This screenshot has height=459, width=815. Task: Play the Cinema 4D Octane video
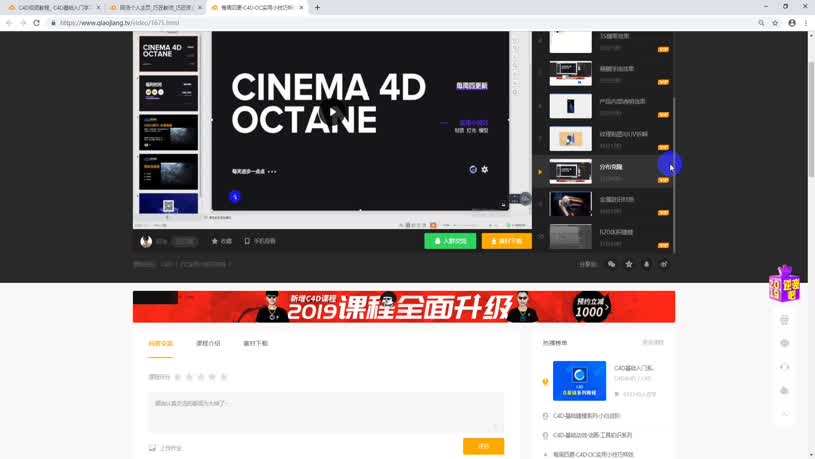click(x=332, y=113)
